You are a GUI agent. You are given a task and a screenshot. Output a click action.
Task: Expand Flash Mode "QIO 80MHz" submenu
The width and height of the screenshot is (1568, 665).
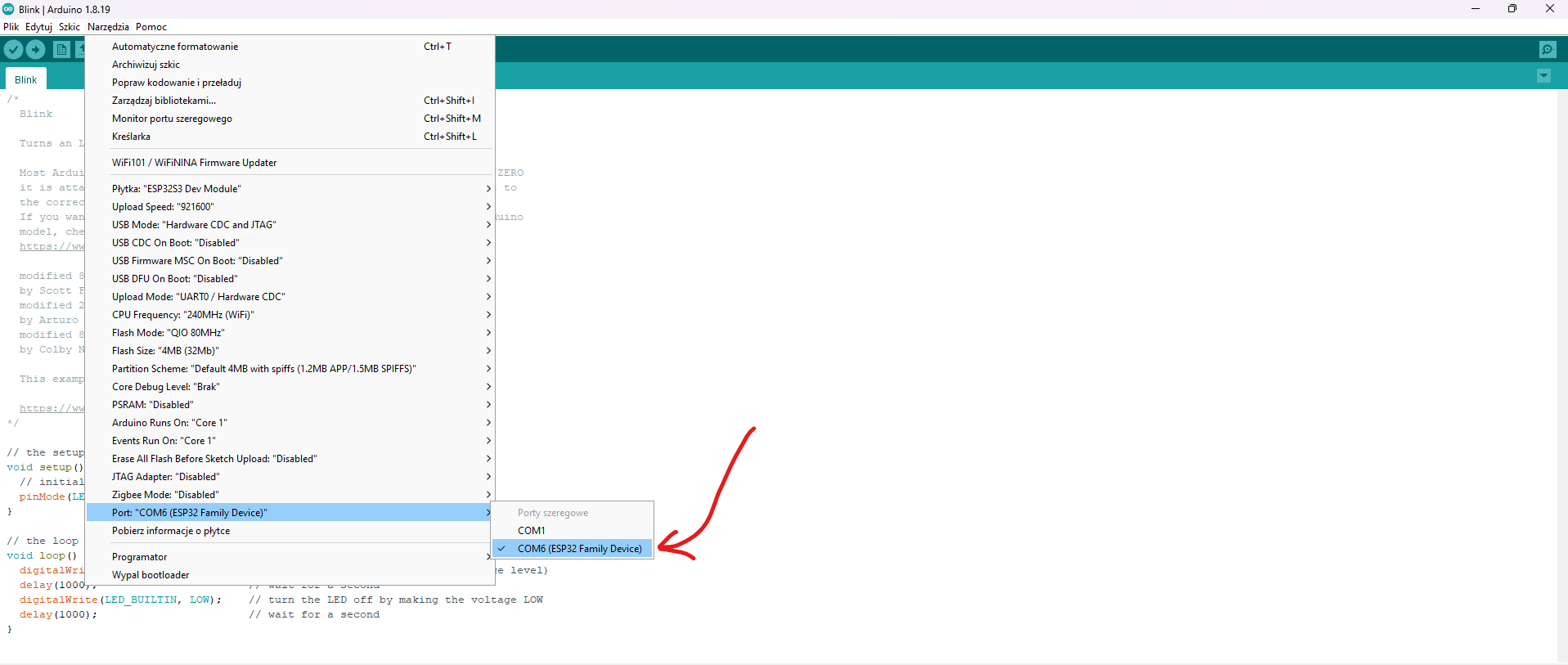click(x=290, y=333)
